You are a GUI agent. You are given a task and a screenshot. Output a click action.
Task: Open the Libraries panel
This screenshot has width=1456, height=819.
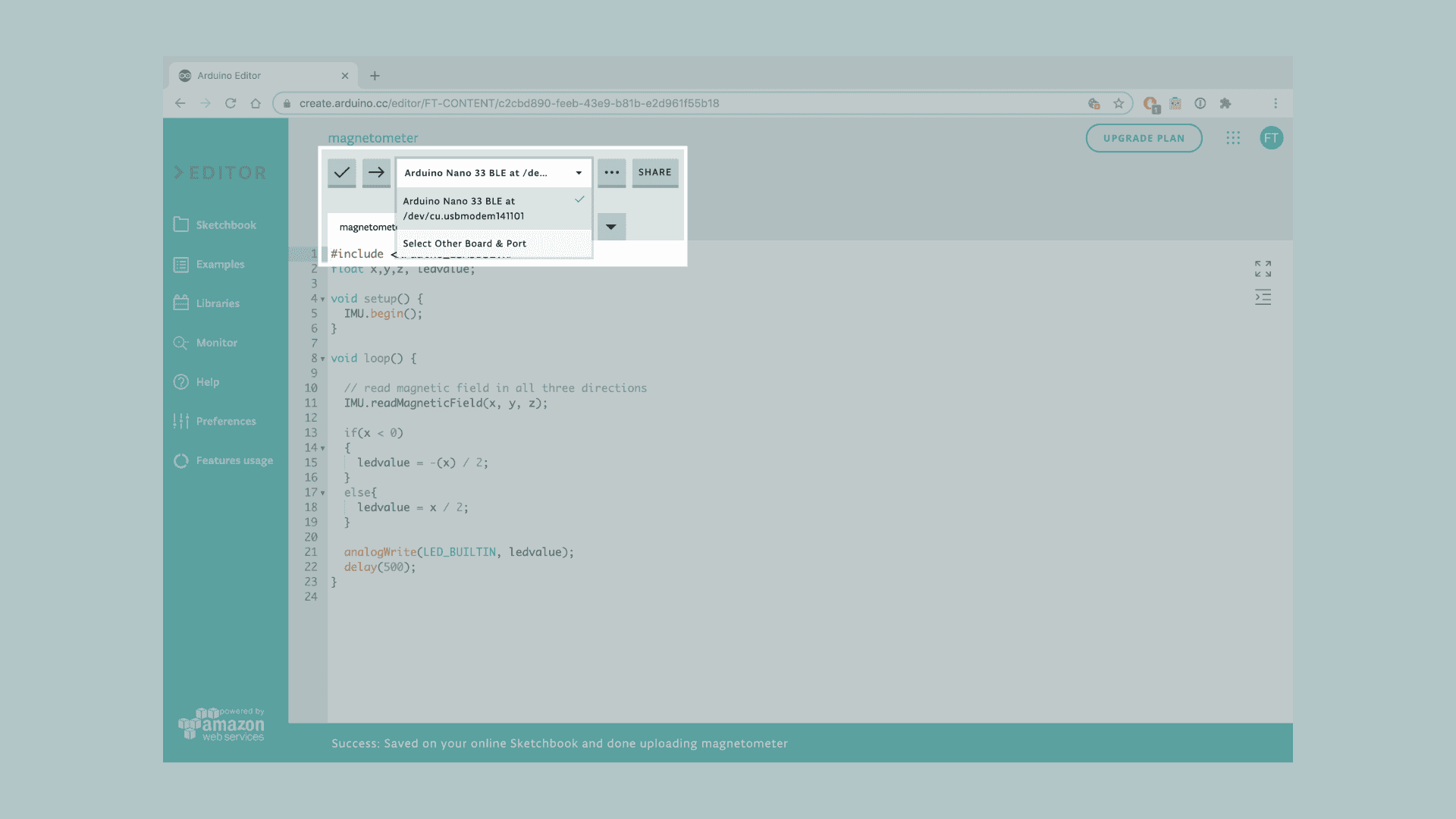(x=217, y=303)
